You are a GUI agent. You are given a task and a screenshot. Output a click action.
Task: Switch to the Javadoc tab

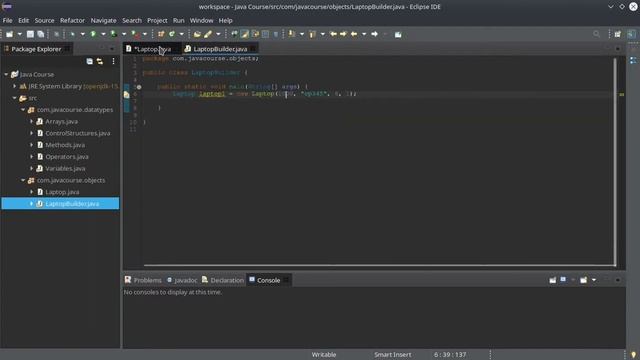point(182,280)
